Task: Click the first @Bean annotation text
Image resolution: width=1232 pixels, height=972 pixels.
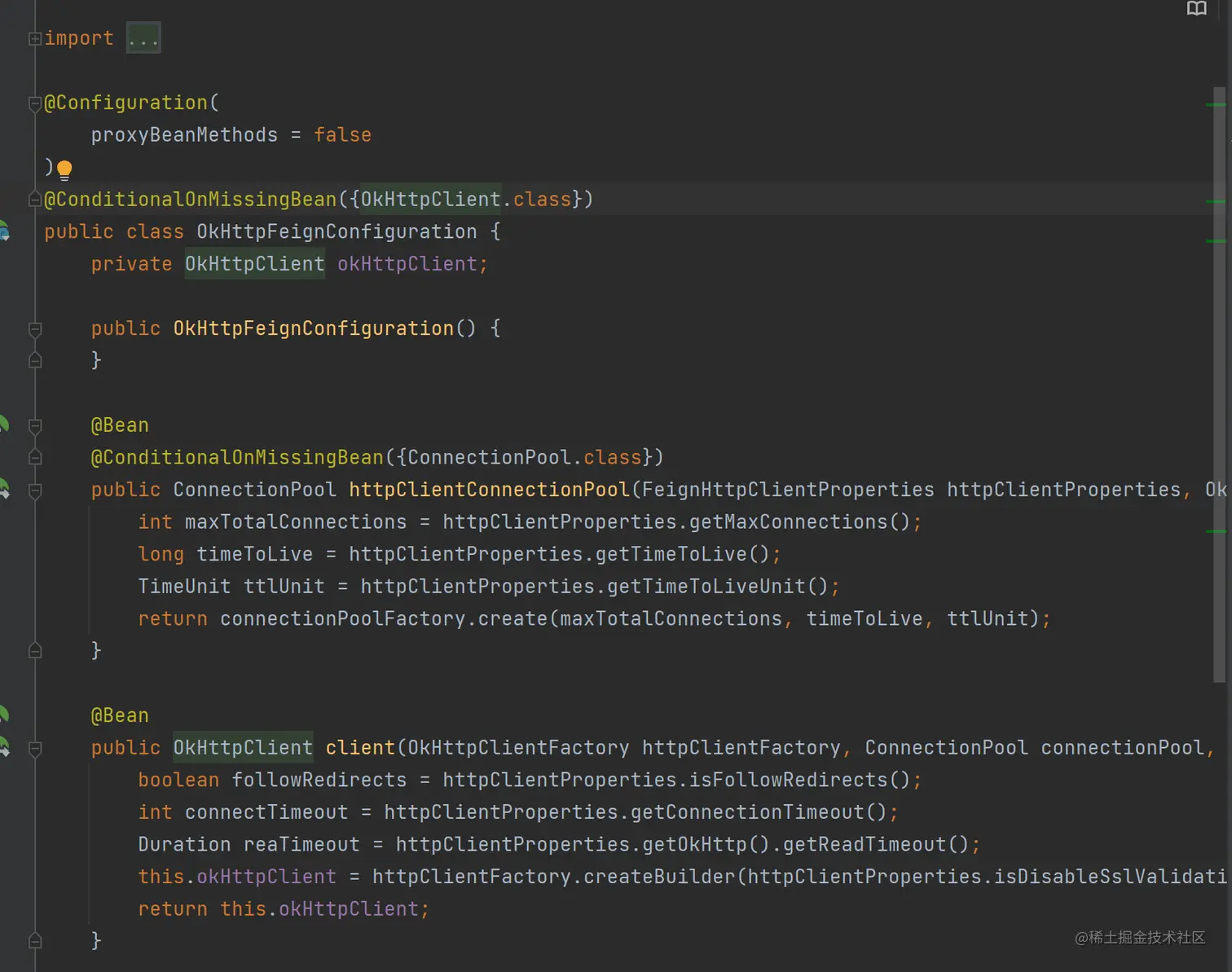Action: [x=120, y=425]
